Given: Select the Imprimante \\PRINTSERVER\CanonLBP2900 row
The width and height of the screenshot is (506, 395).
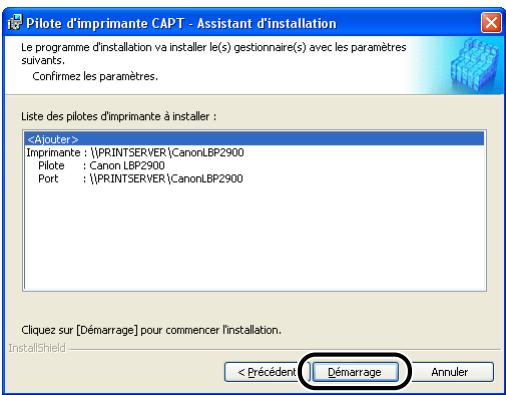Looking at the screenshot, I should pyautogui.click(x=254, y=152).
